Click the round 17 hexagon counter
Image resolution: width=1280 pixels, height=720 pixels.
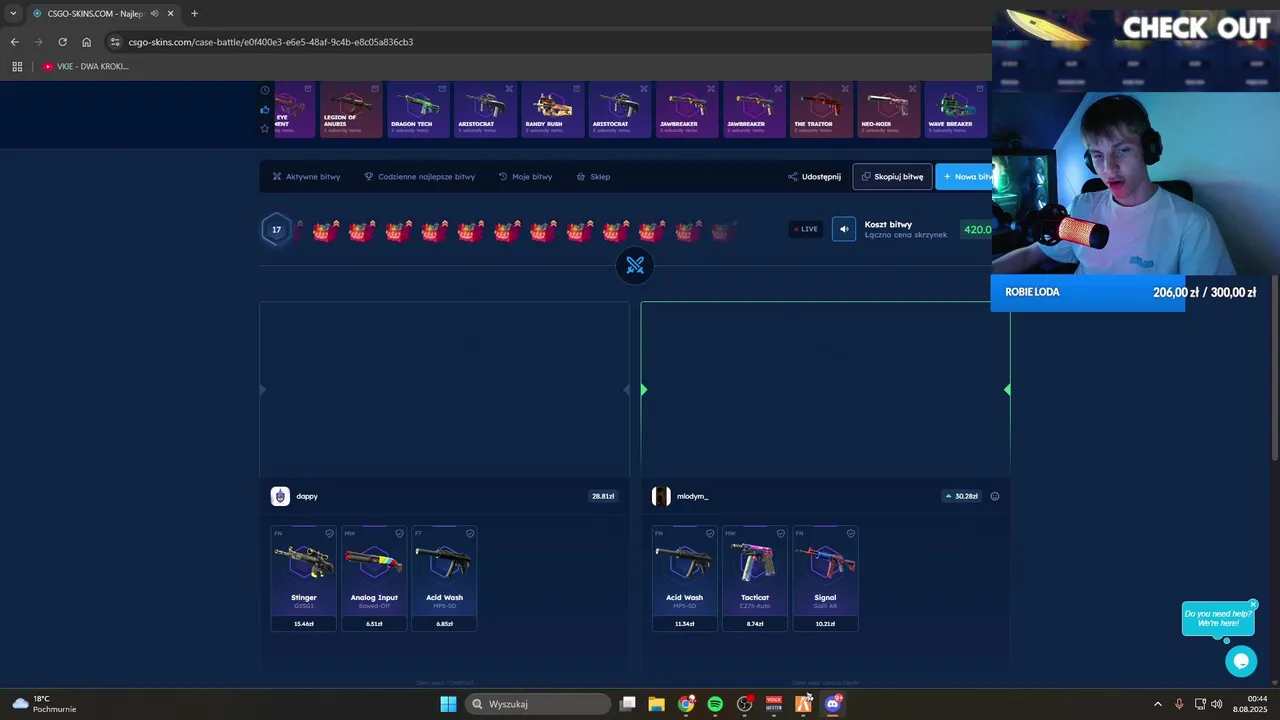(x=277, y=229)
